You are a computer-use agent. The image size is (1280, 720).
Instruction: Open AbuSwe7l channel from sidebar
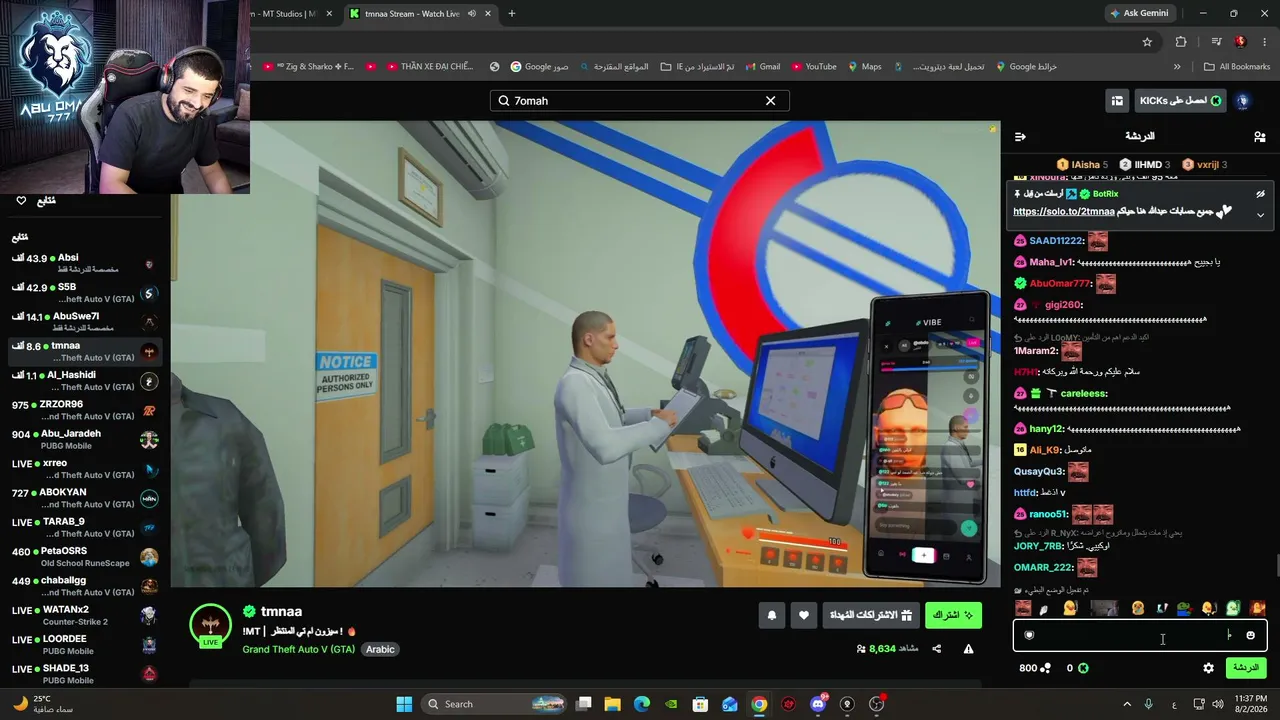(85, 322)
